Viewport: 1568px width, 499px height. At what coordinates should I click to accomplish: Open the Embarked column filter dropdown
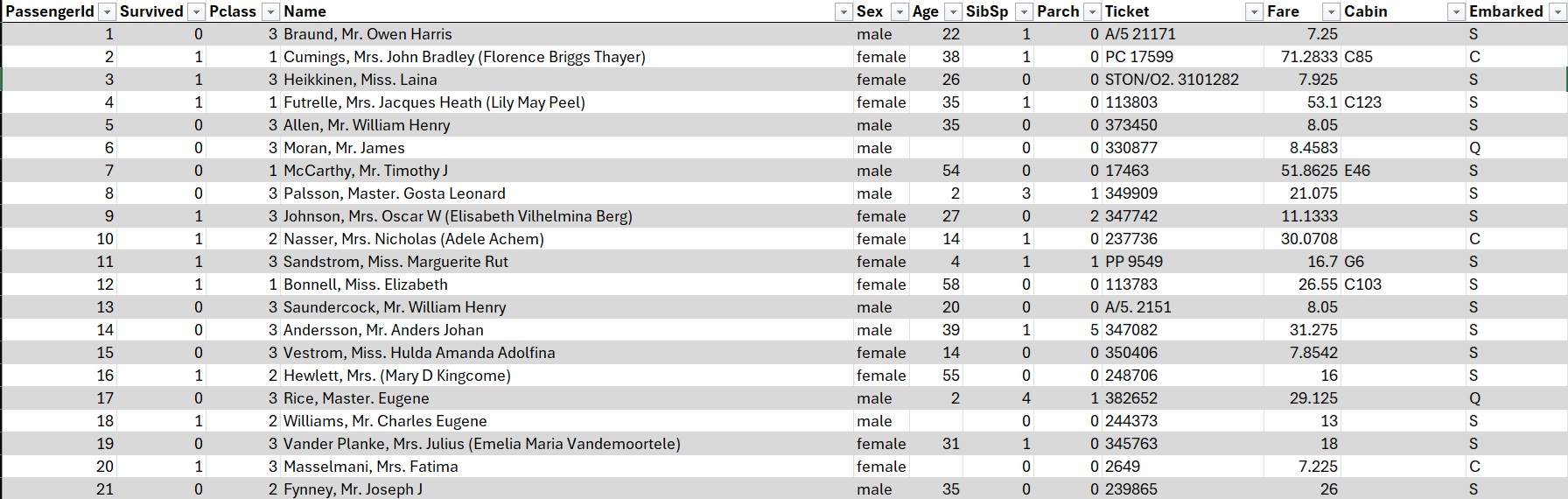pos(1557,11)
